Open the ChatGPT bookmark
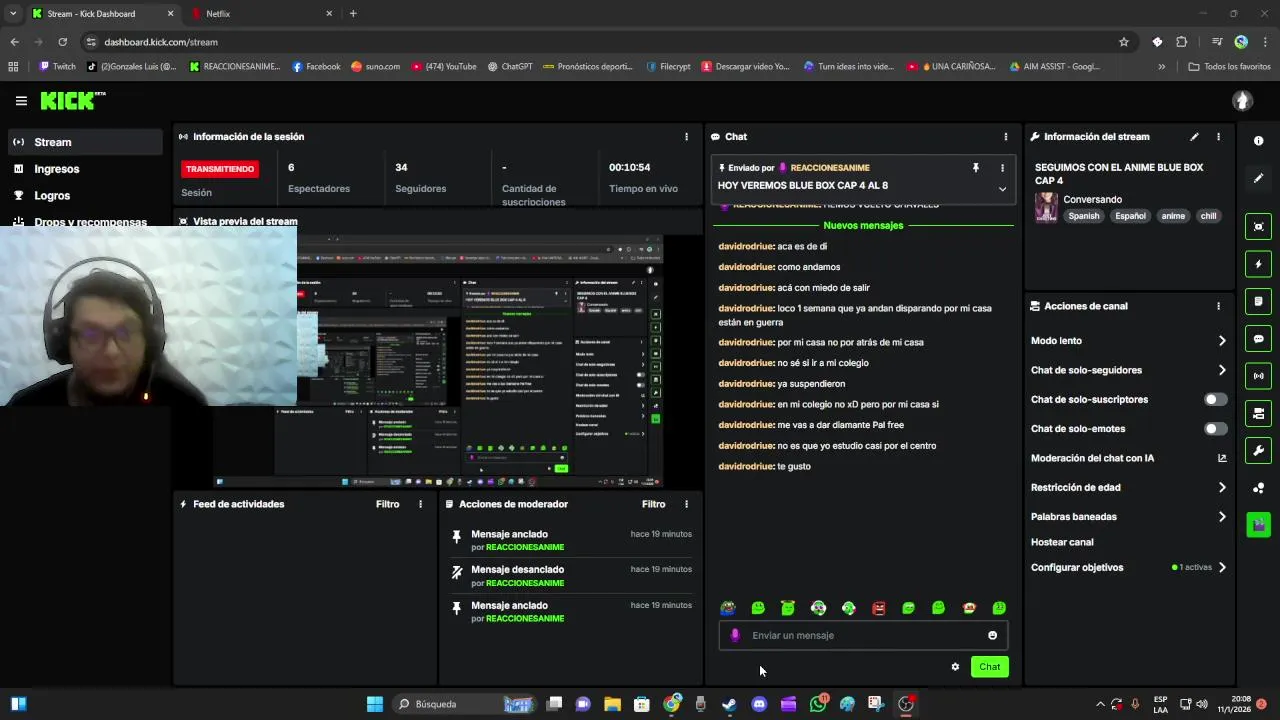The width and height of the screenshot is (1280, 720). (x=510, y=67)
